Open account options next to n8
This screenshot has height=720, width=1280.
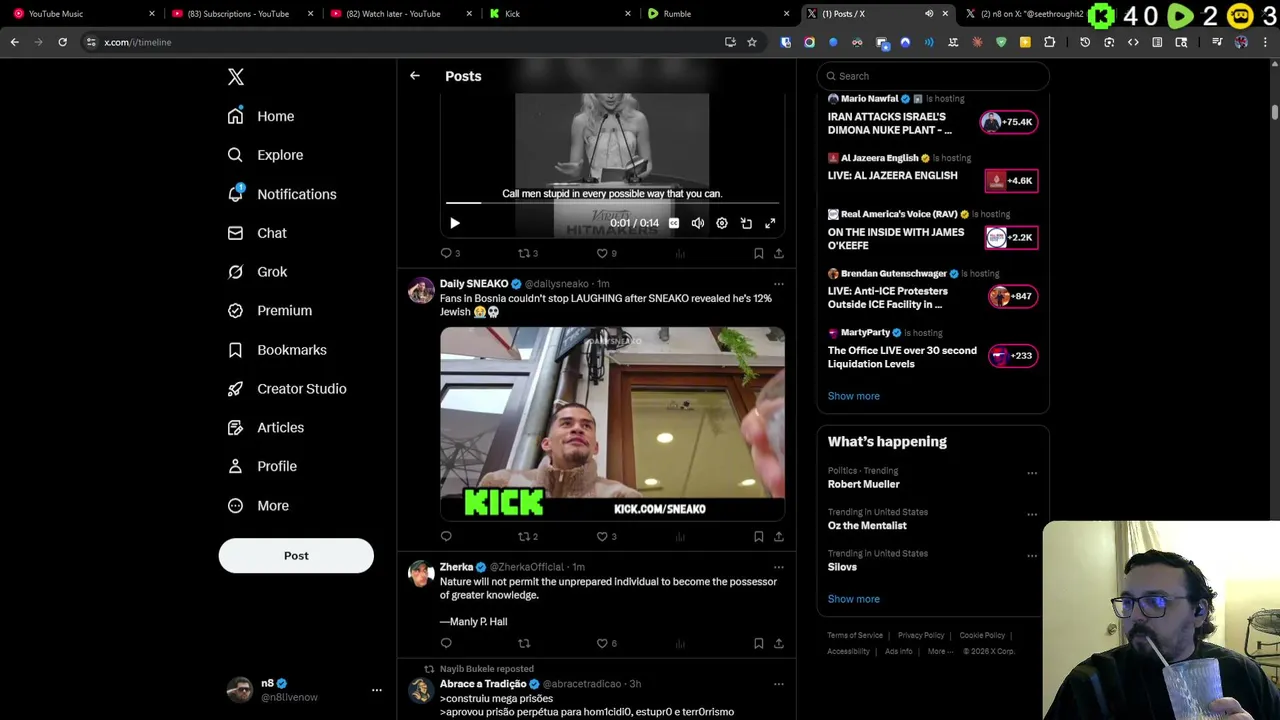pos(377,690)
